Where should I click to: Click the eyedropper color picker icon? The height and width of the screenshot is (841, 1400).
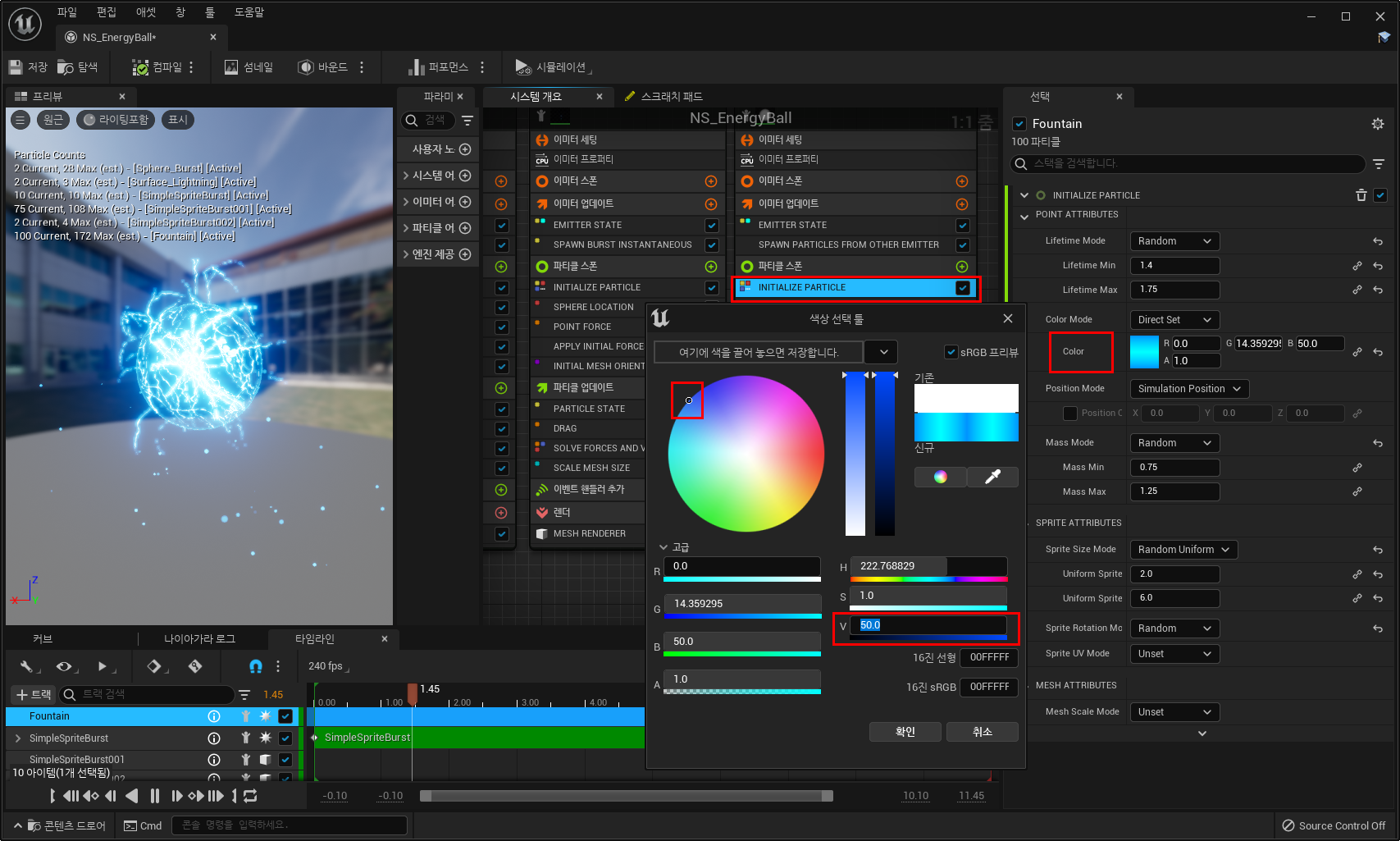992,477
